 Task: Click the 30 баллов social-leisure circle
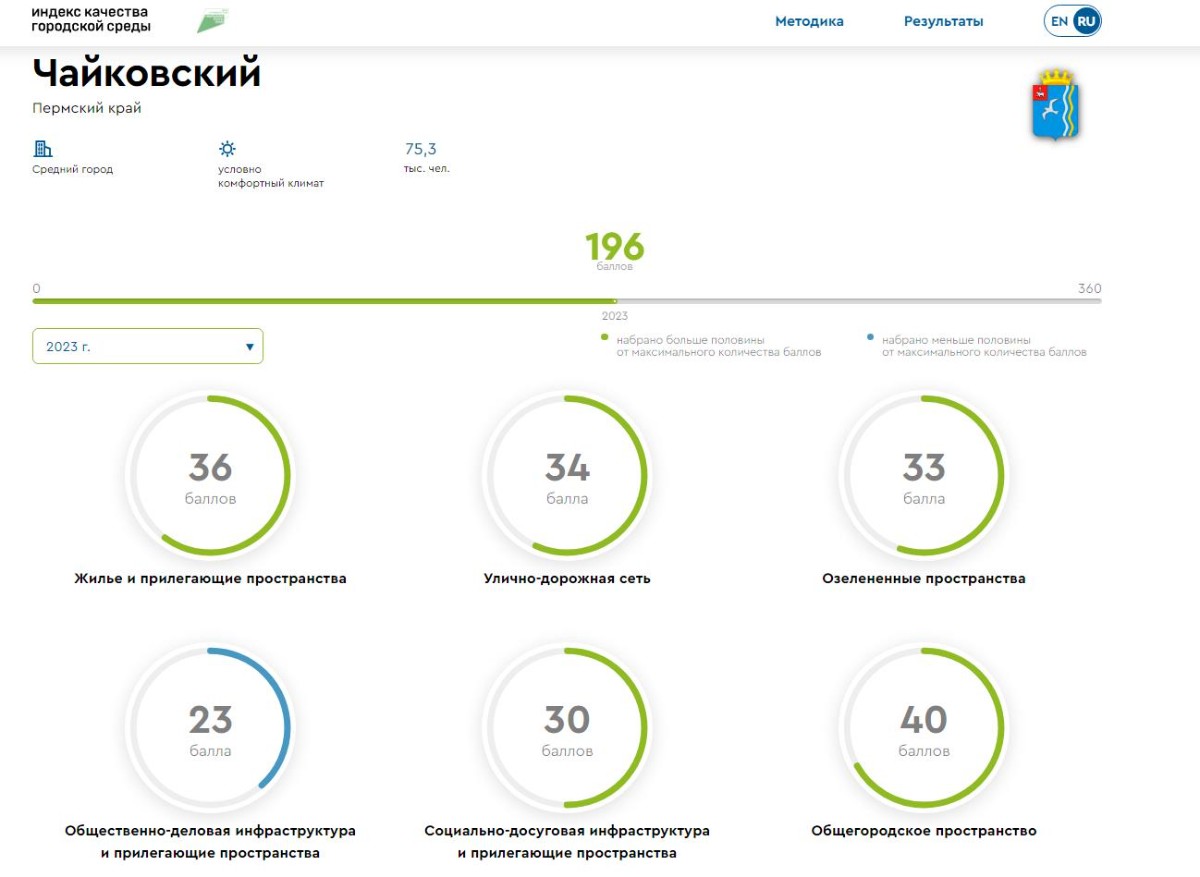coord(567,728)
